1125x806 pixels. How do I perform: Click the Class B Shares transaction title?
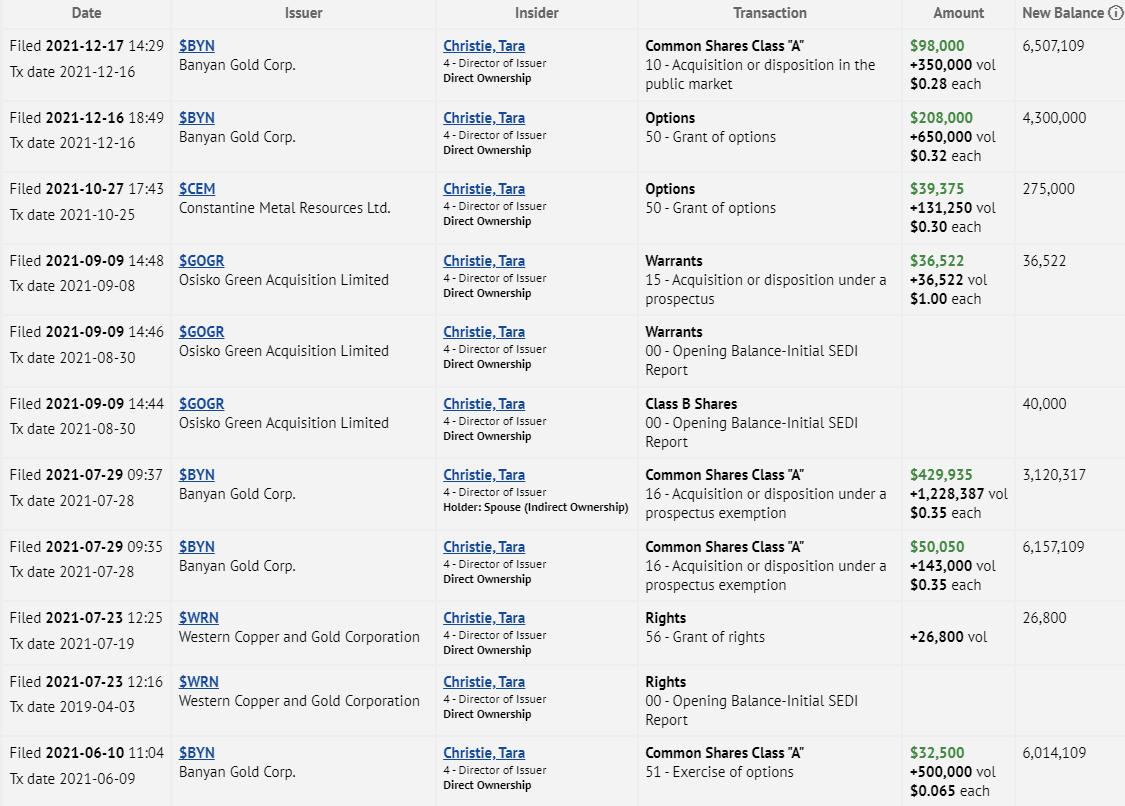click(x=691, y=403)
